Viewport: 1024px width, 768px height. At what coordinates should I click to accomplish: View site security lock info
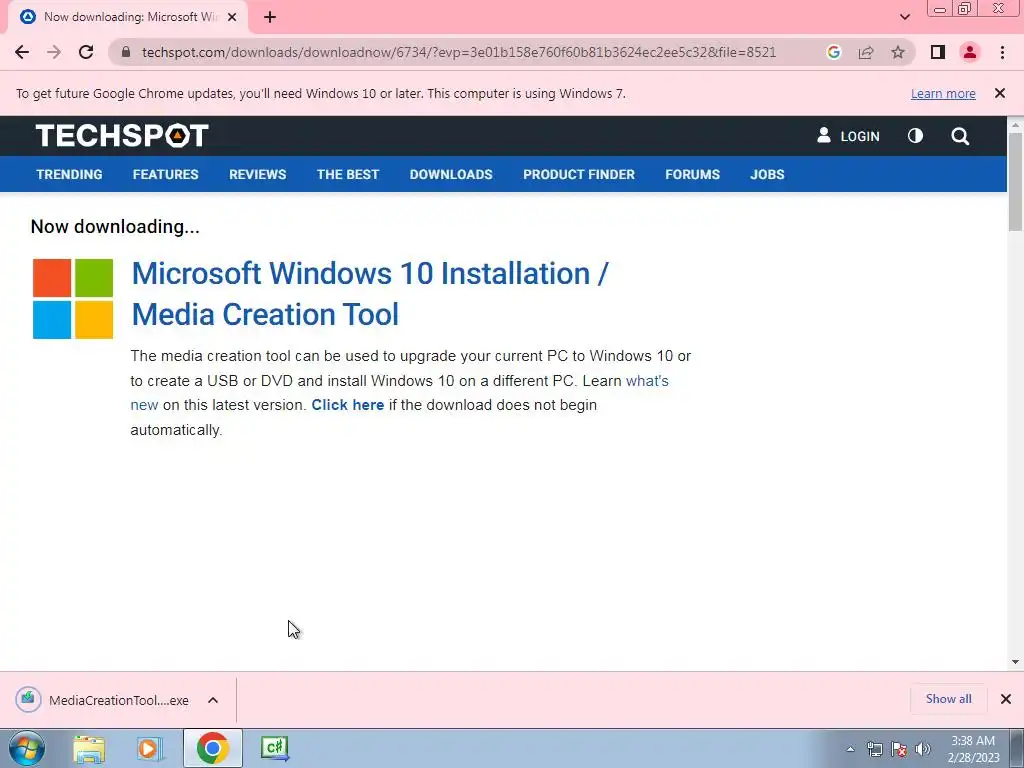click(126, 52)
